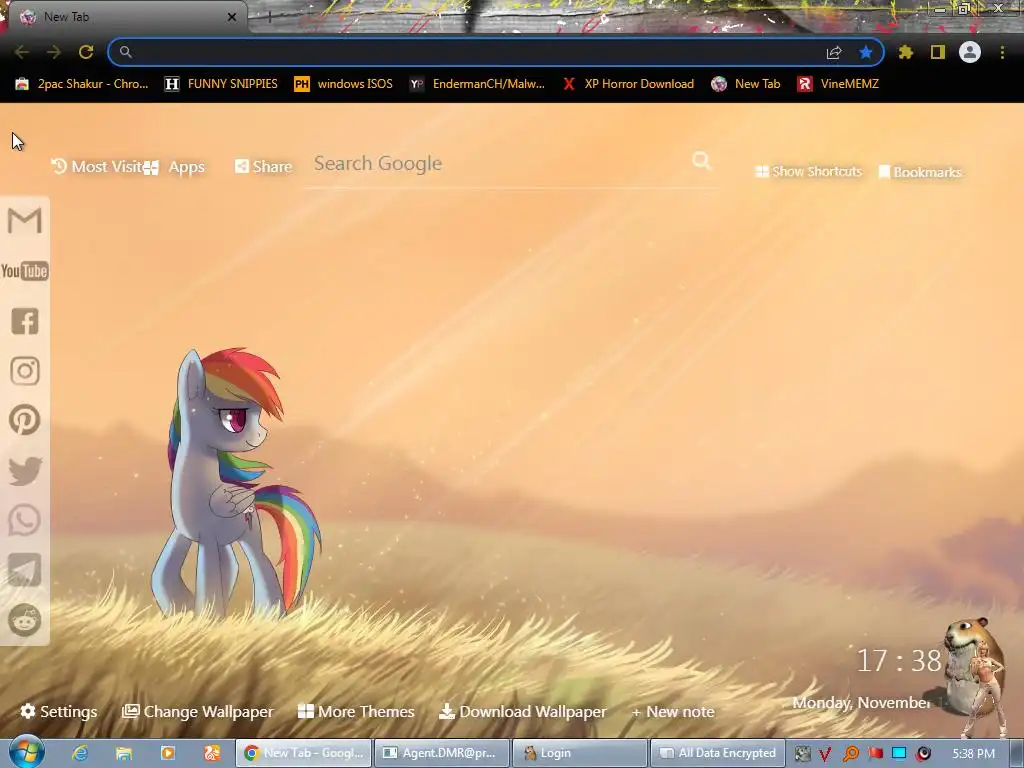The image size is (1024, 768).
Task: Switch to New Tab - Google taskbar button
Action: (x=304, y=753)
